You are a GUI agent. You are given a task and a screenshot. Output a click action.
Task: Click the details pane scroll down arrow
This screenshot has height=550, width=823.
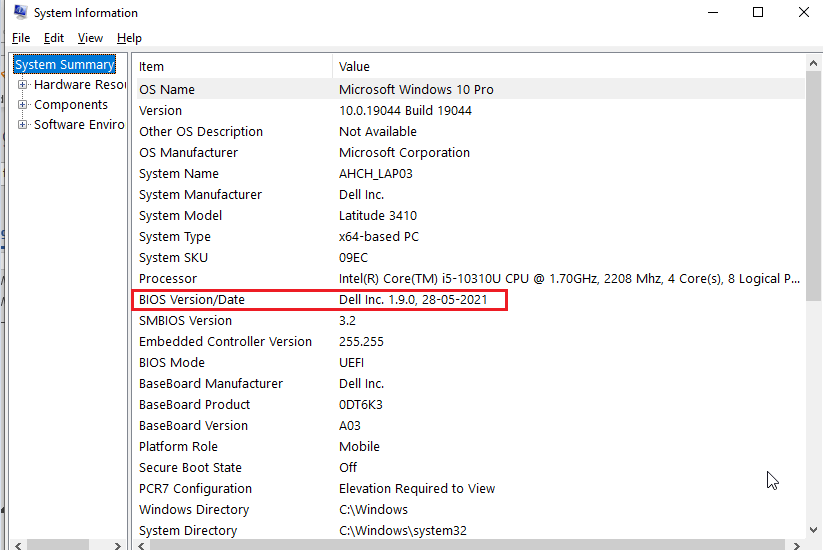point(814,530)
